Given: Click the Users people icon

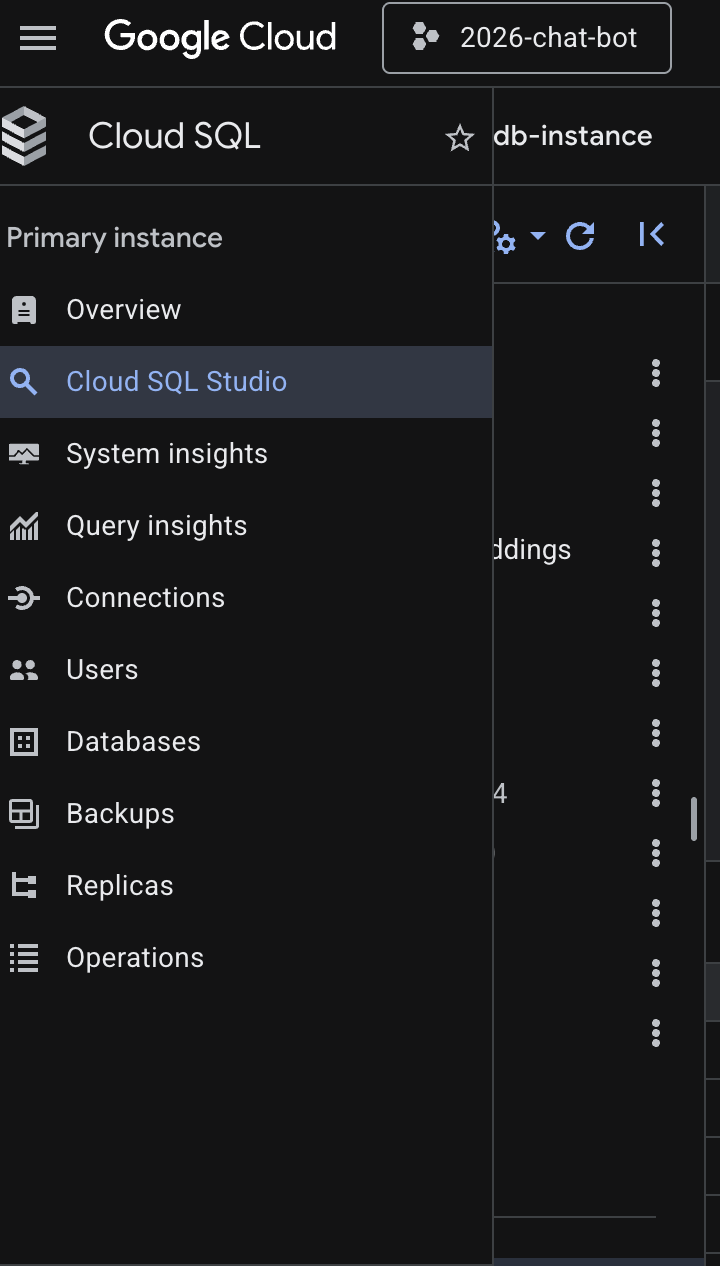Looking at the screenshot, I should coord(24,670).
